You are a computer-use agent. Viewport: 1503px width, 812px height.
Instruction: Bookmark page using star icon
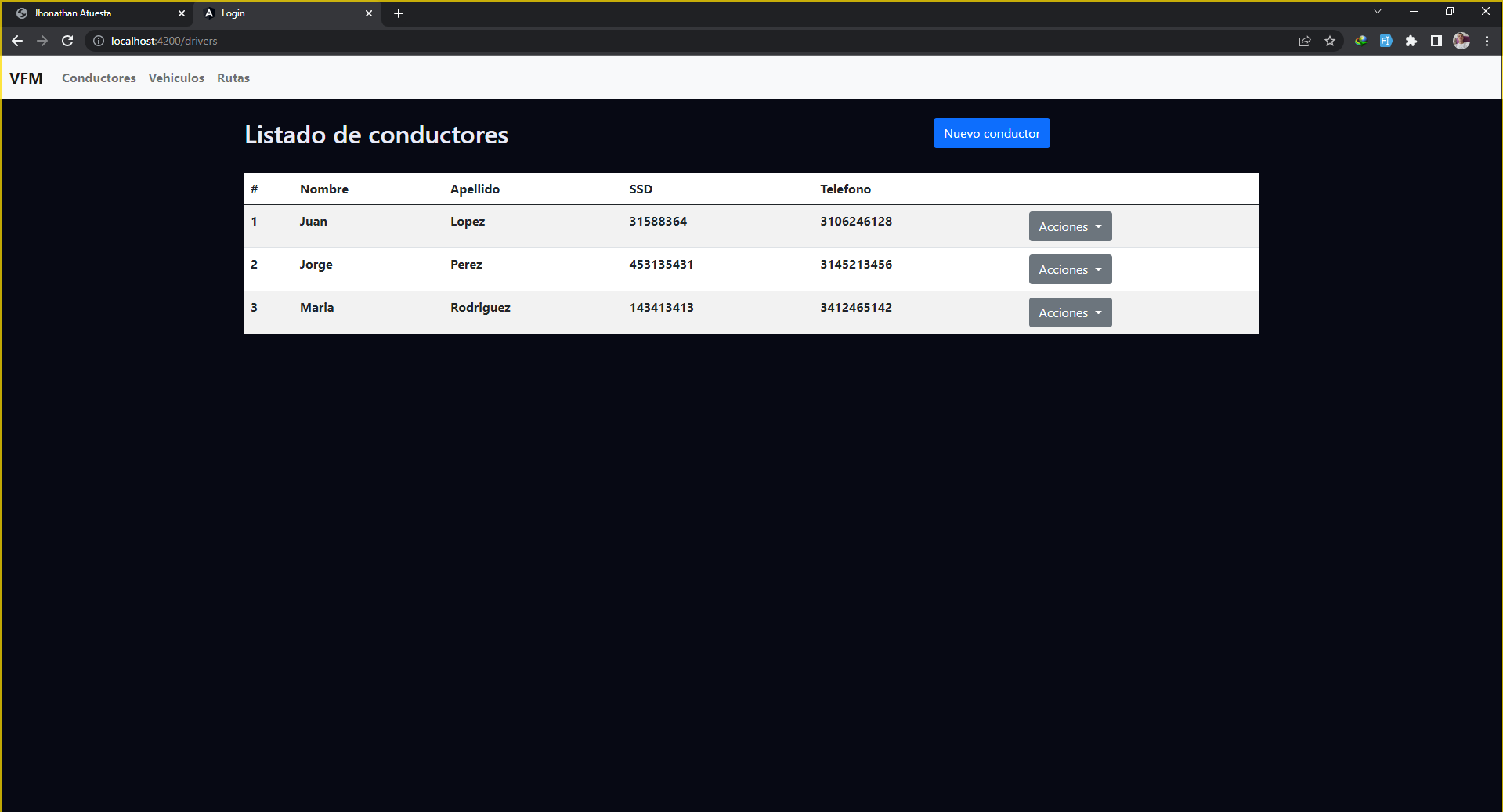point(1330,41)
